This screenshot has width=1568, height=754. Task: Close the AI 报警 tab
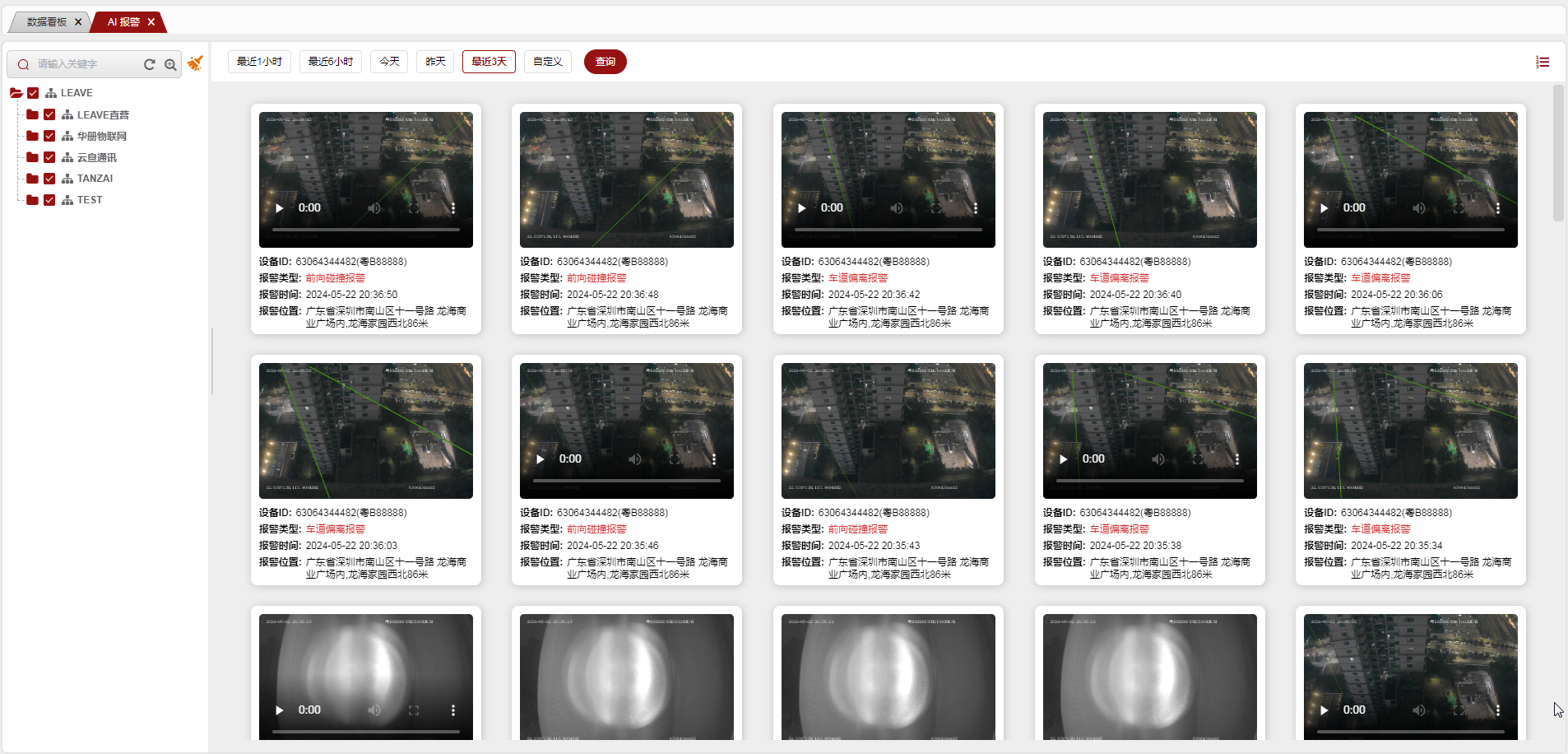(x=151, y=22)
